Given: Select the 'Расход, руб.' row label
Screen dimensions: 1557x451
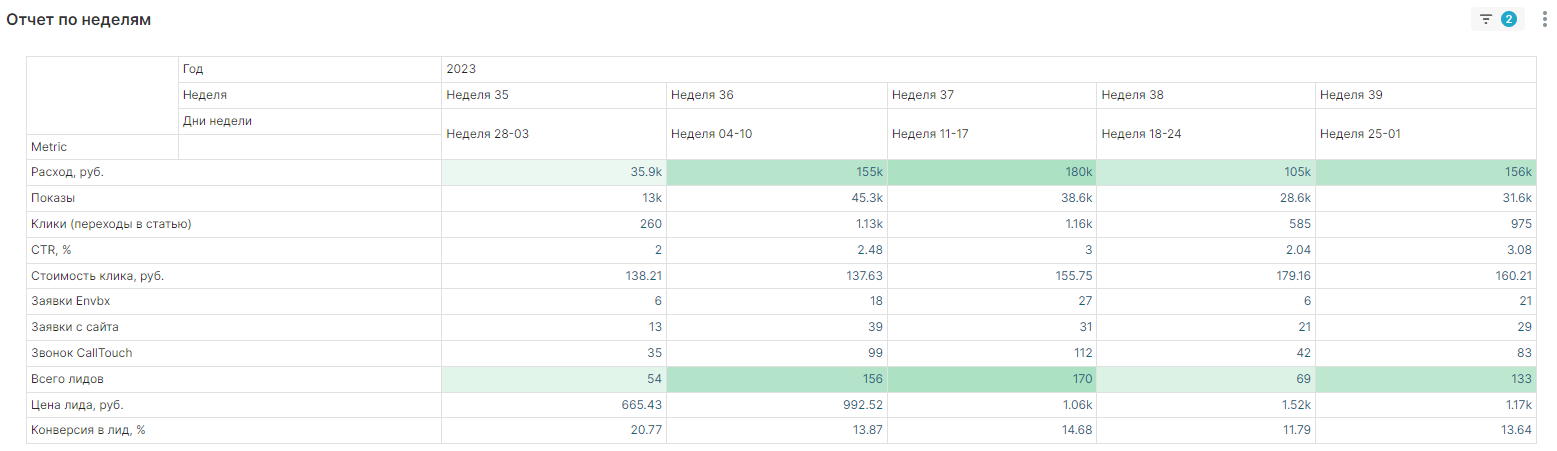Looking at the screenshot, I should click(x=68, y=172).
